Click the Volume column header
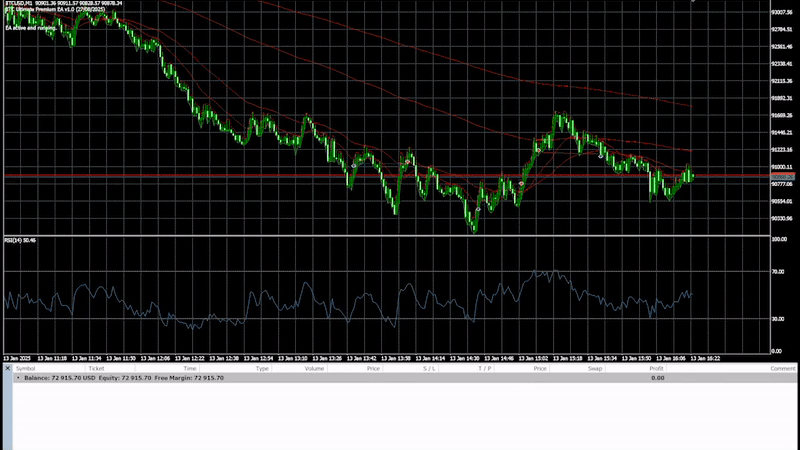 pyautogui.click(x=314, y=369)
